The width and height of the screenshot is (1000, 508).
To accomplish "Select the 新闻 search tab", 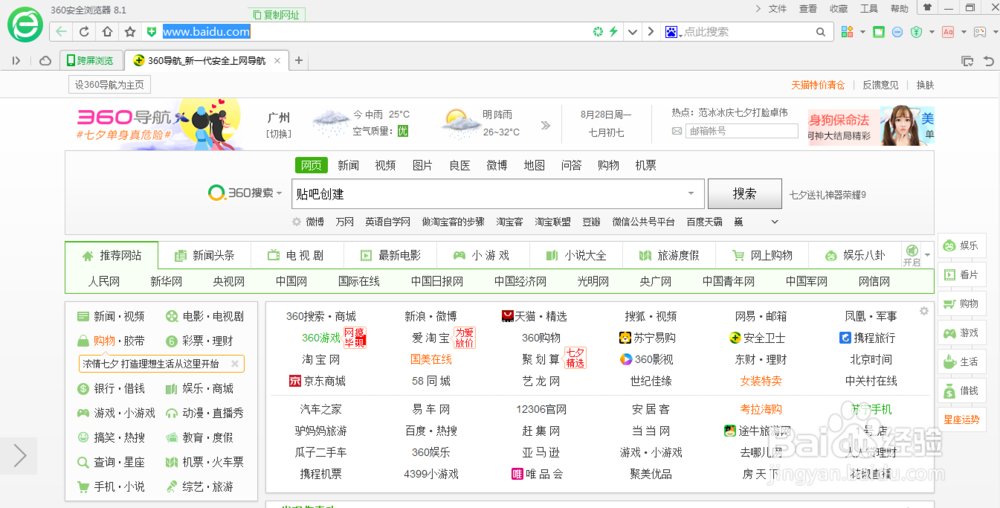I will coord(348,165).
